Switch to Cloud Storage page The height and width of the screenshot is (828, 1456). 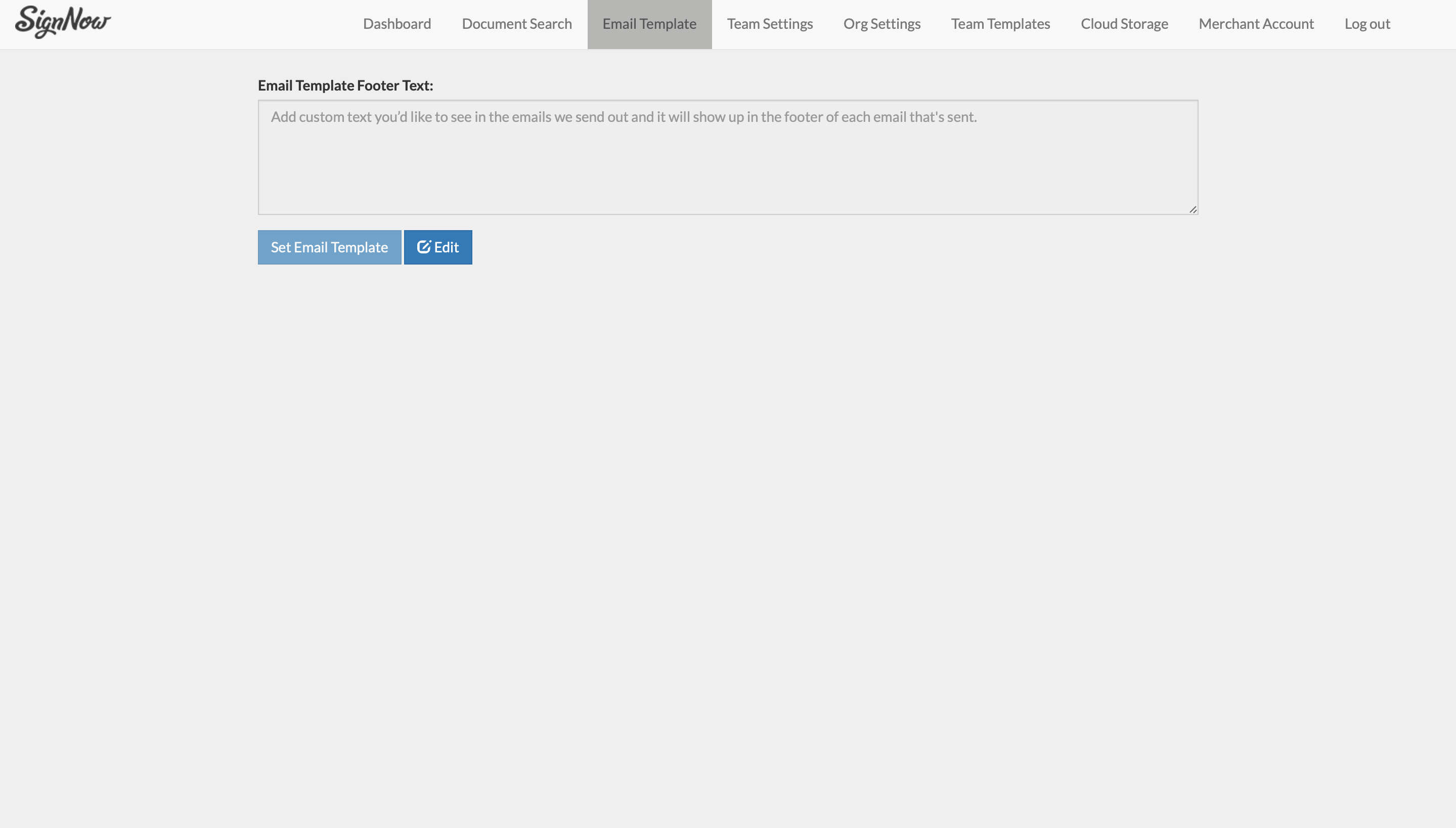coord(1124,24)
